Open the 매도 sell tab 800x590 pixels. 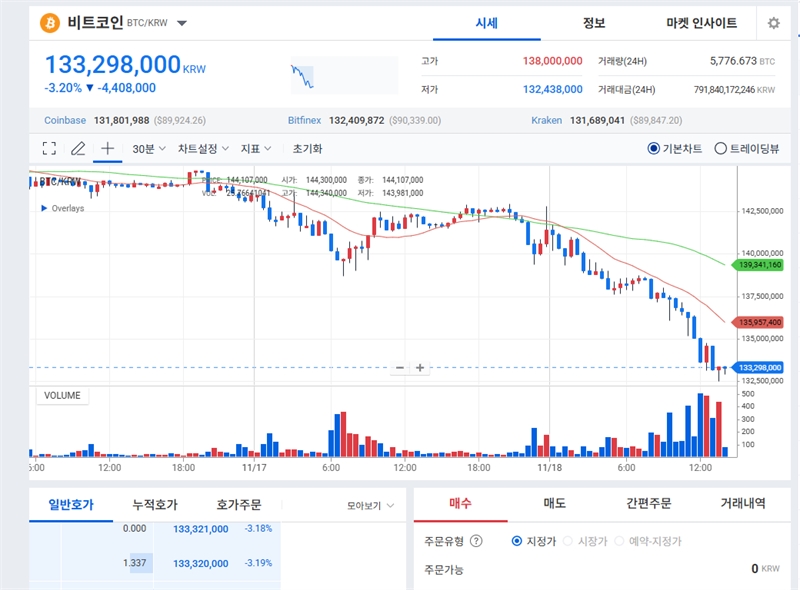[x=554, y=504]
